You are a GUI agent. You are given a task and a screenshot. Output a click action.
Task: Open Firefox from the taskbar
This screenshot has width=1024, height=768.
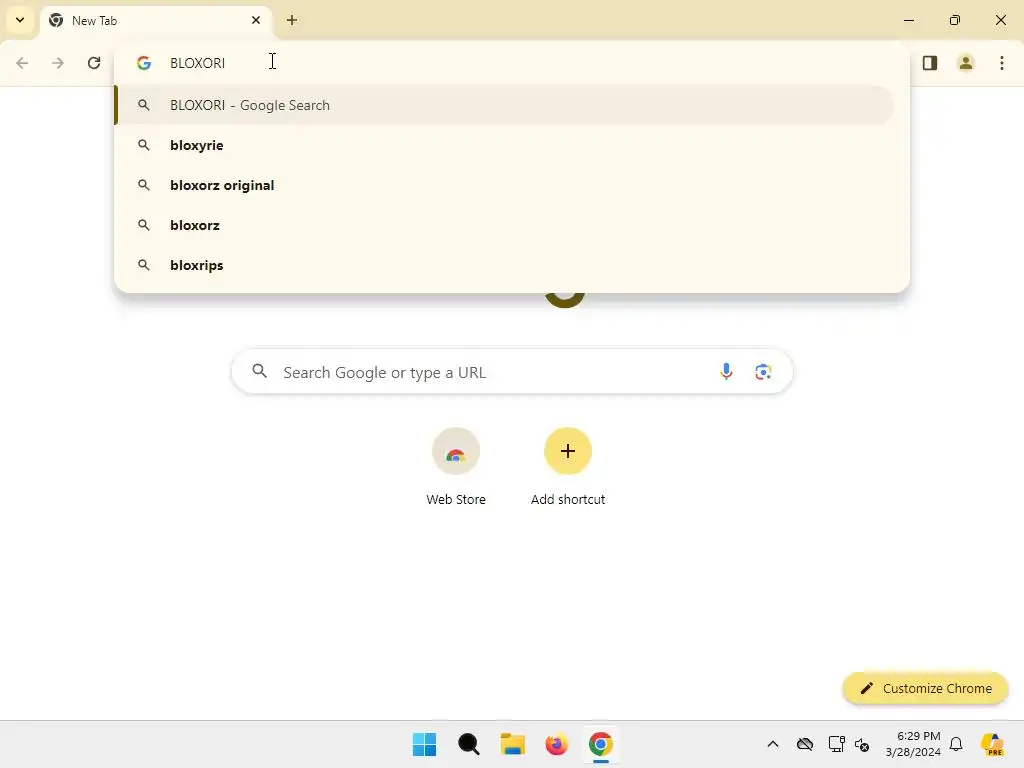click(x=556, y=744)
